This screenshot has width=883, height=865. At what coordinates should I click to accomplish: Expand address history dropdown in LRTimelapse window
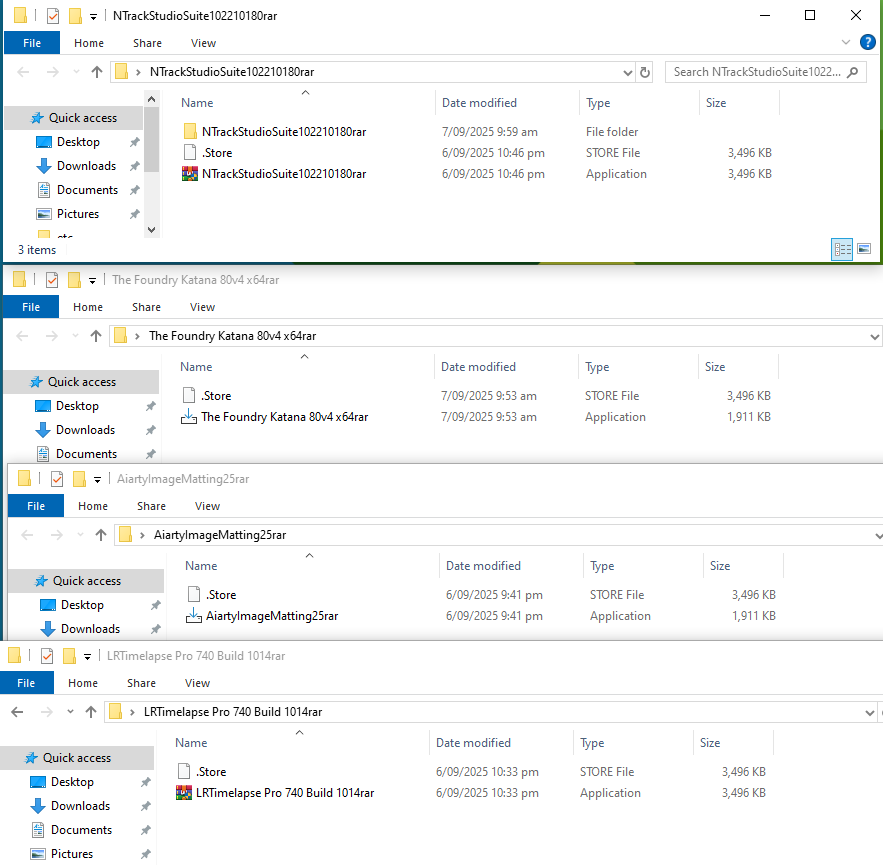tap(869, 713)
